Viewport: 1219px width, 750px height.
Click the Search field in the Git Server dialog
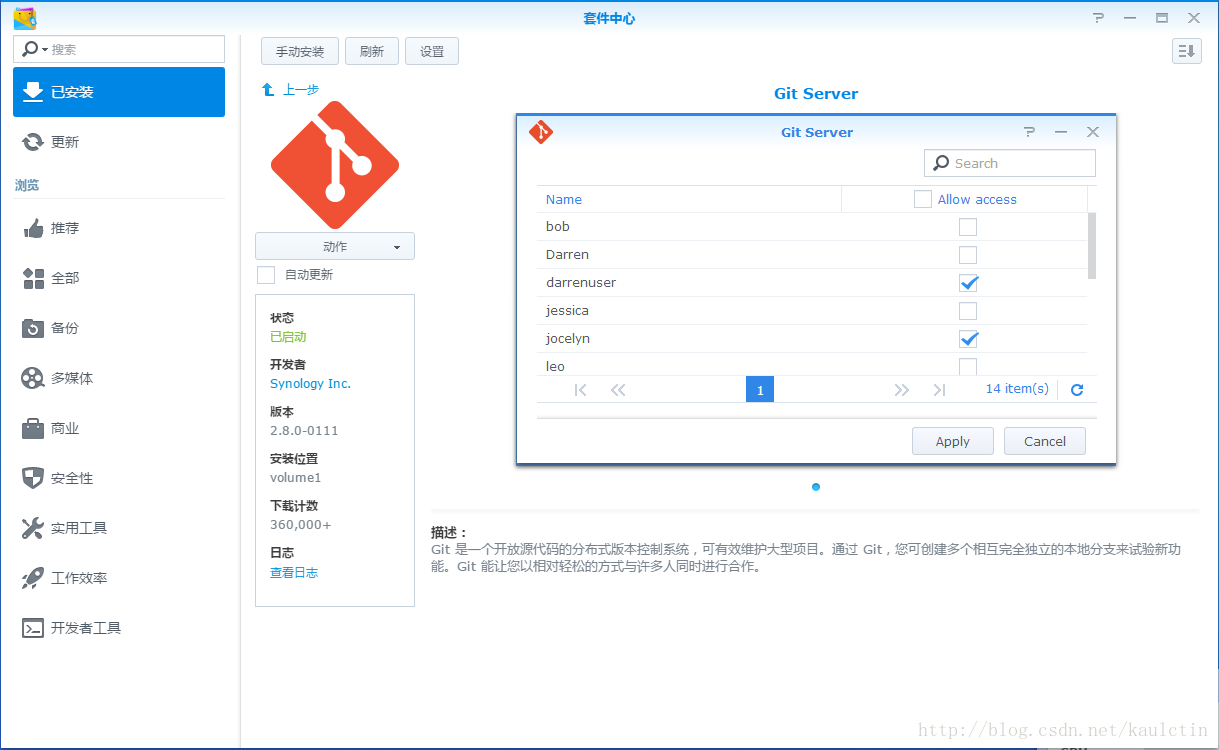pyautogui.click(x=1010, y=163)
